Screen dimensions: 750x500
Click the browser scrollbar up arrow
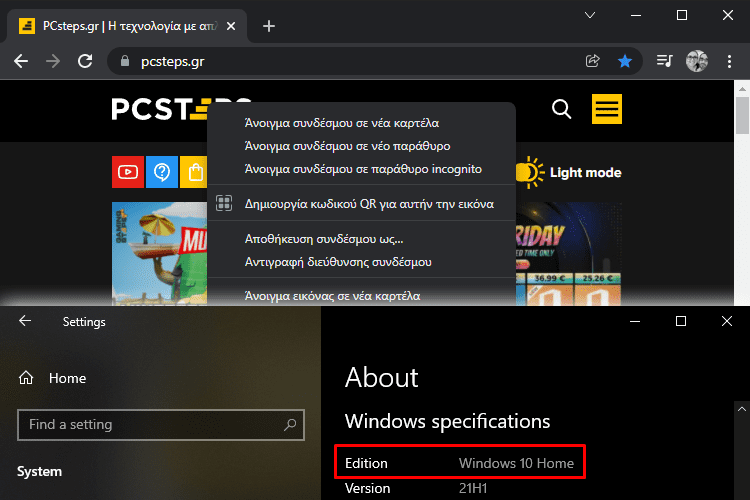pos(742,89)
